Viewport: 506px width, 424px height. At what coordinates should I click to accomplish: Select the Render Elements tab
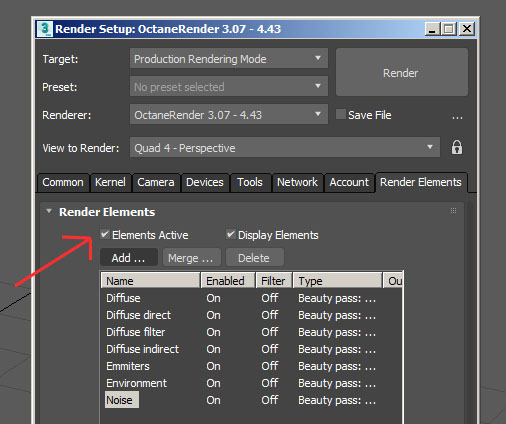[421, 182]
